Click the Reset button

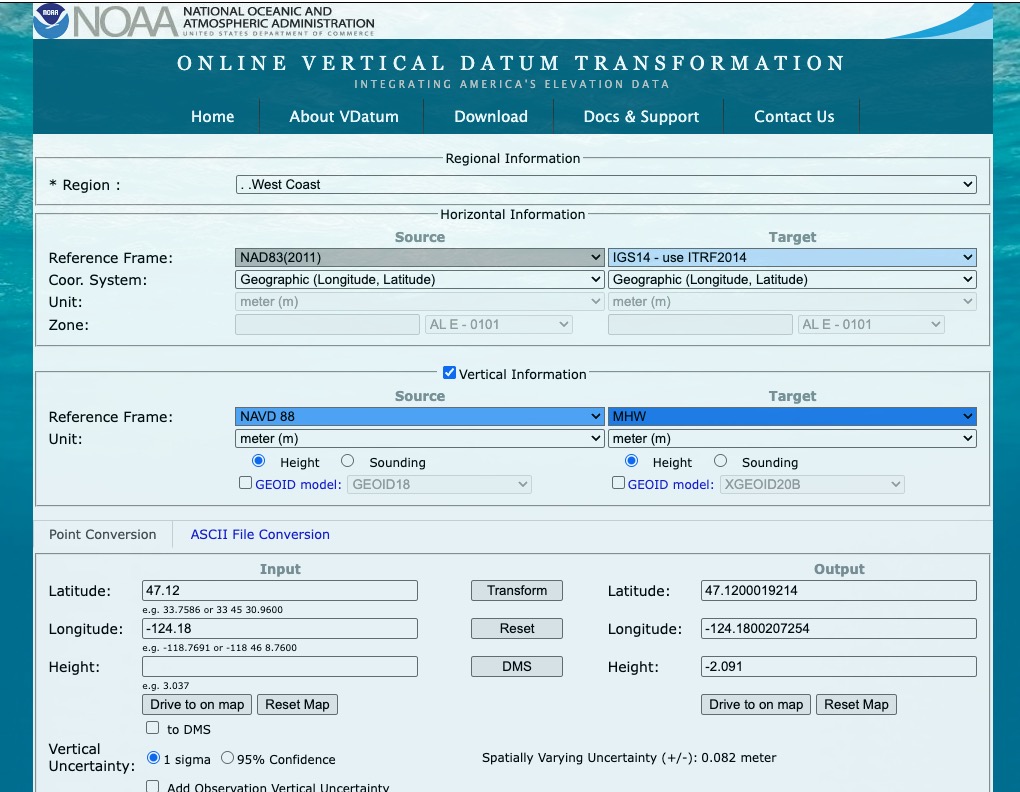click(x=517, y=628)
